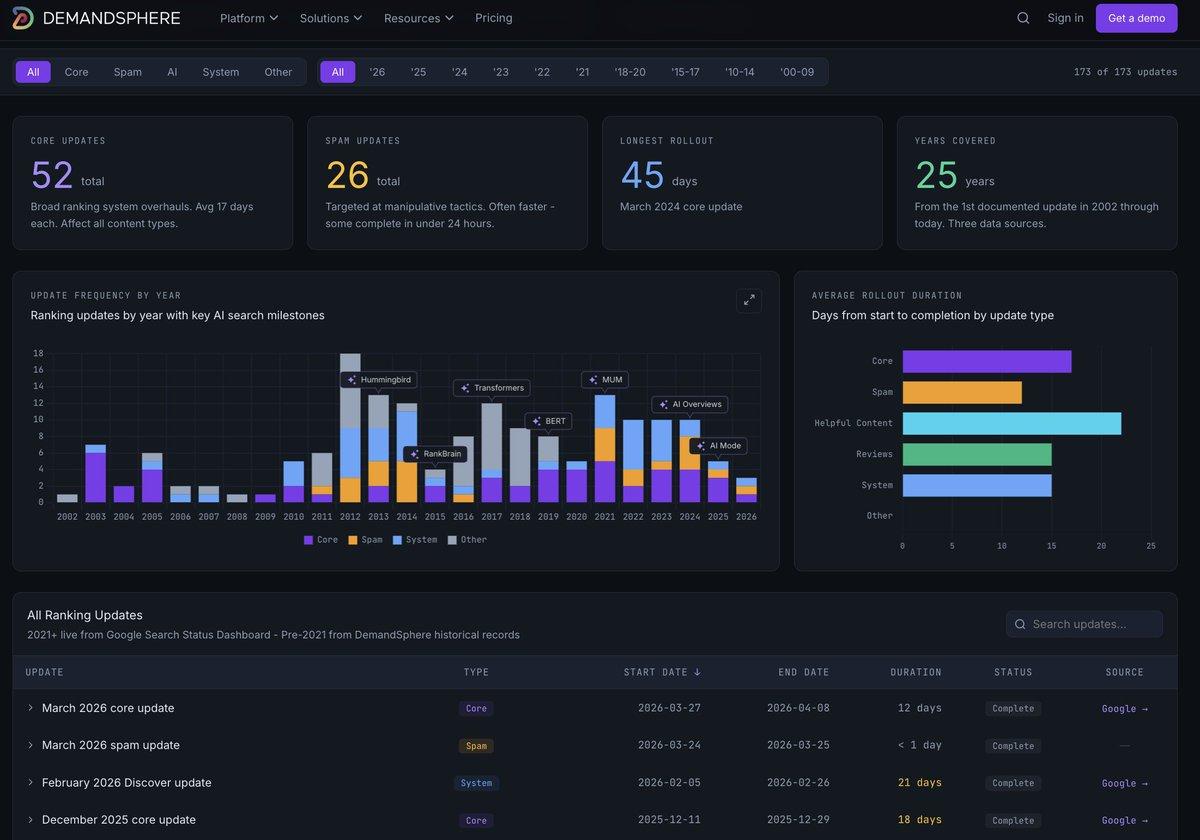
Task: Click the BERT milestone marker
Action: pos(548,422)
